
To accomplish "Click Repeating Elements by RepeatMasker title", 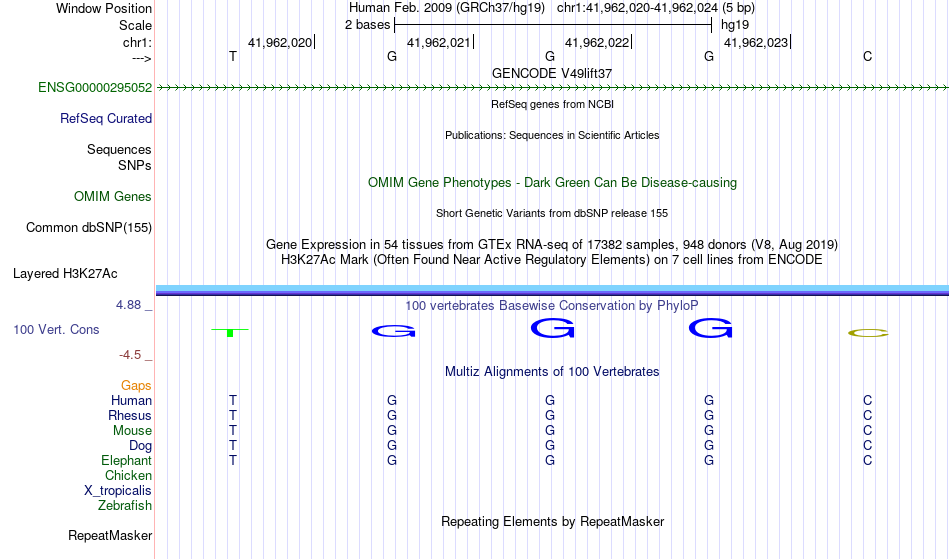I will 553,521.
